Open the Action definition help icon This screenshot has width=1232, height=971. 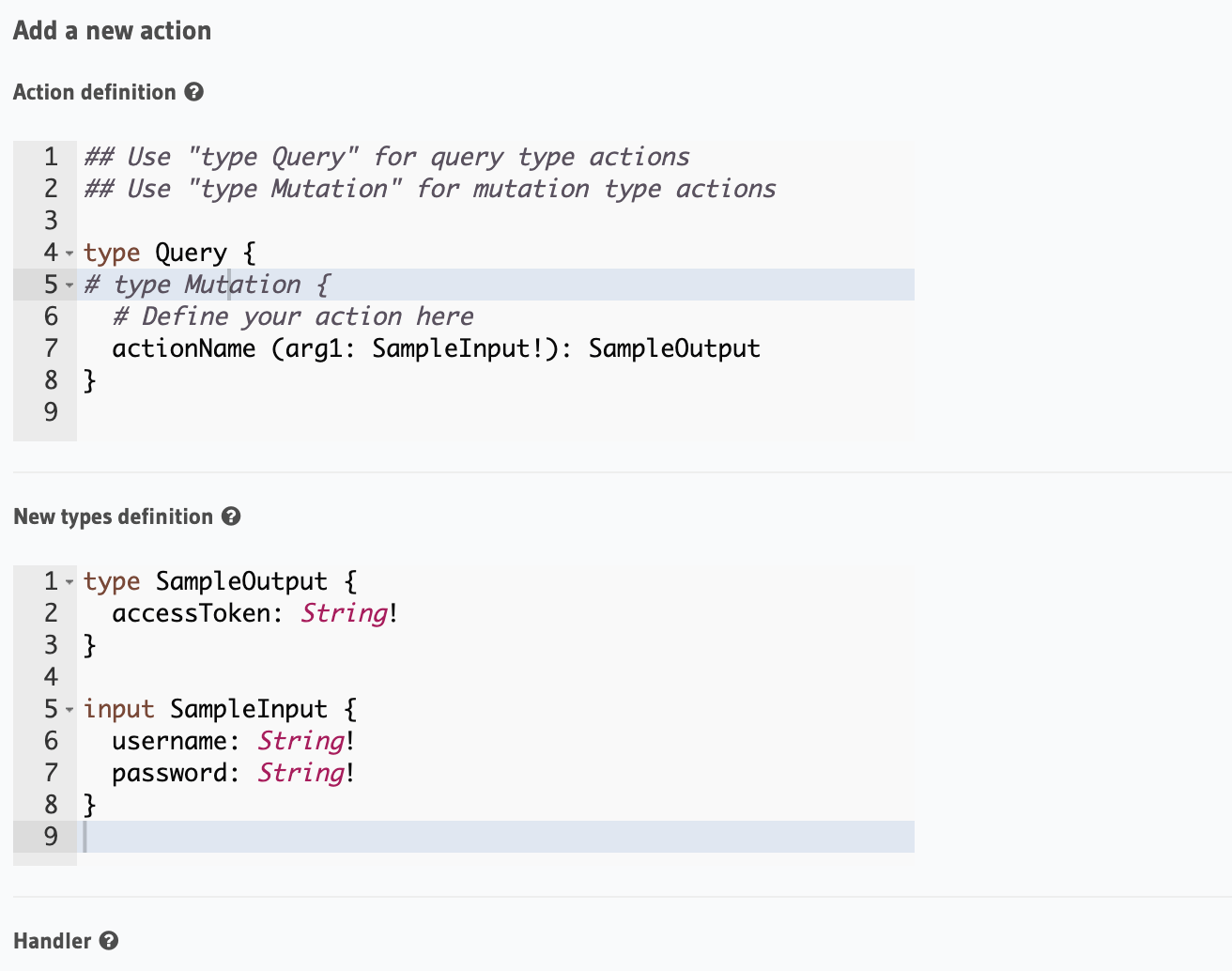[x=193, y=91]
